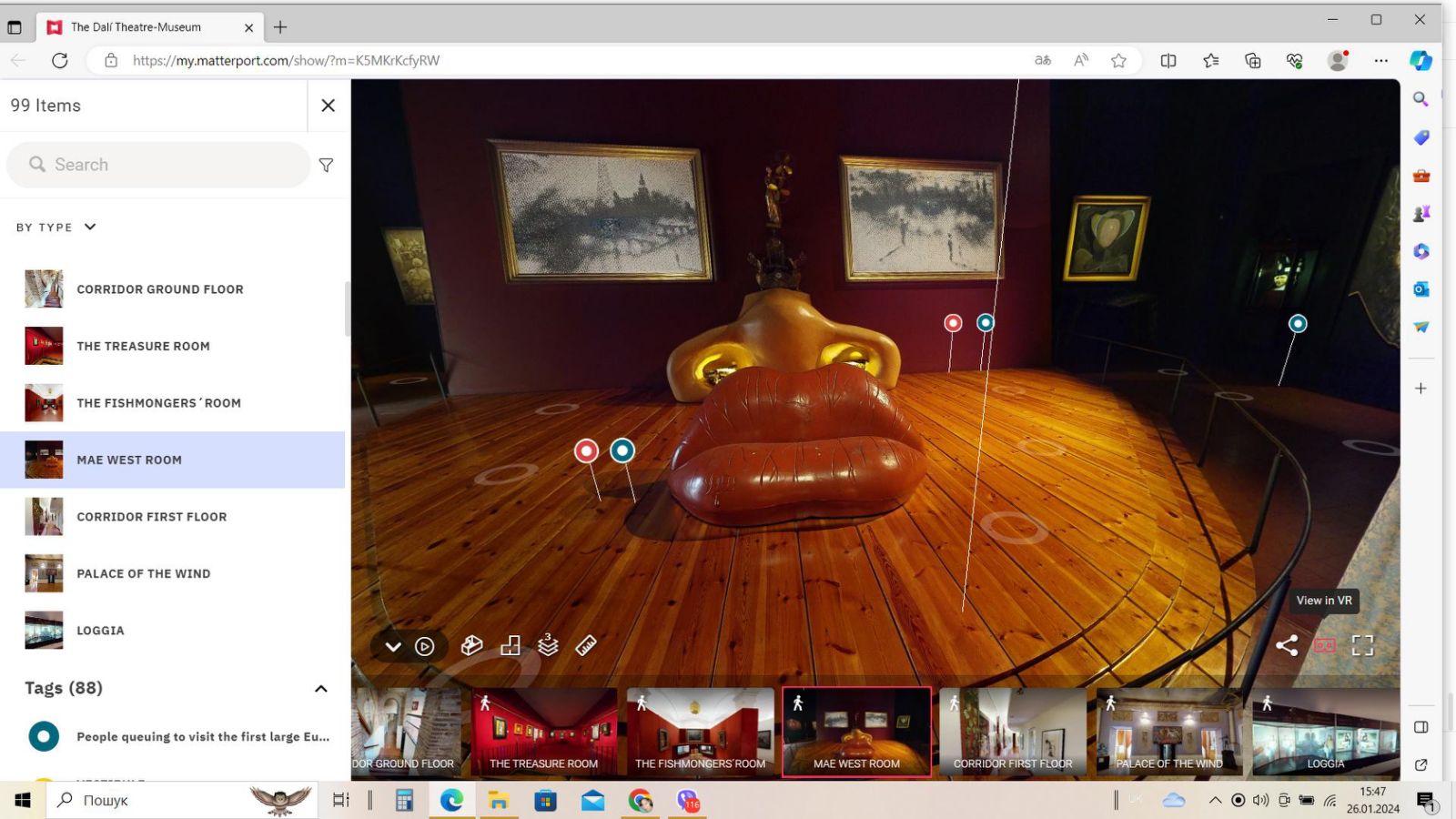Select THE FISHMONGERS' ROOM list item

coord(173,403)
